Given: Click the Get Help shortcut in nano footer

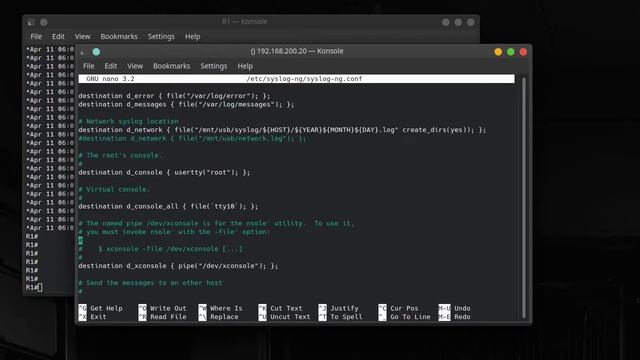Looking at the screenshot, I should click(x=100, y=308).
